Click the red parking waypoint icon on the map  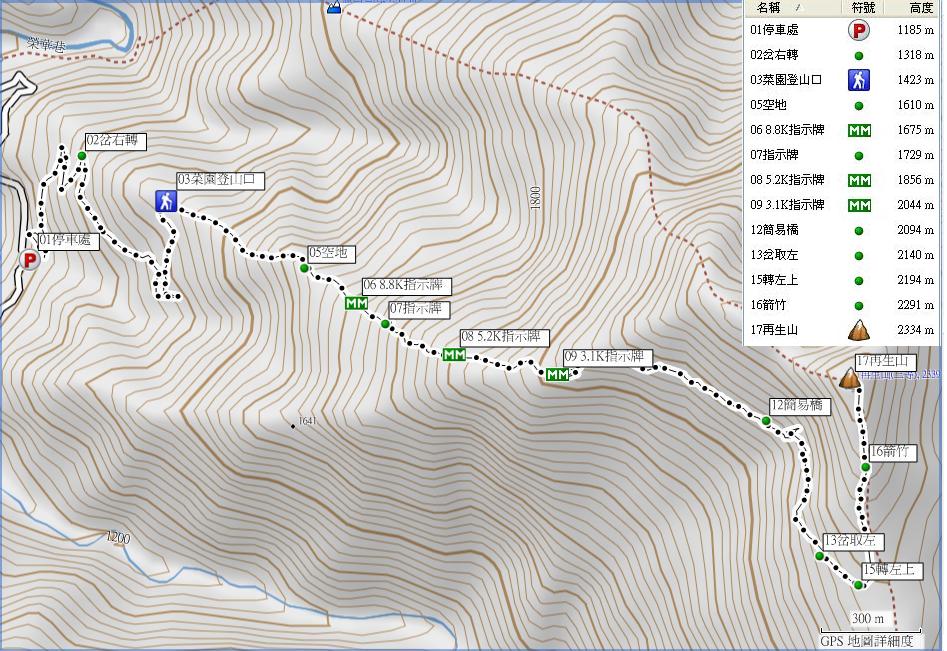[29, 260]
